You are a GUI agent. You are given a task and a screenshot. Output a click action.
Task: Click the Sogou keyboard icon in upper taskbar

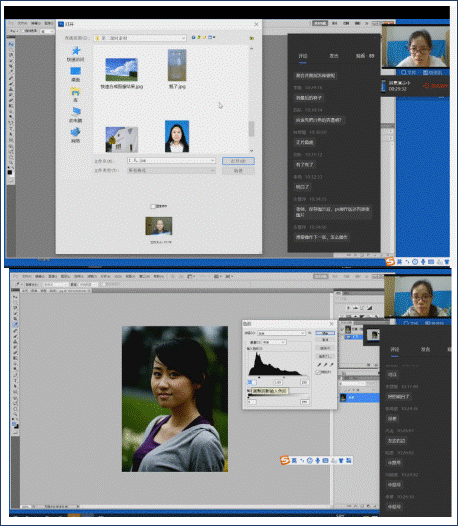[x=431, y=262]
